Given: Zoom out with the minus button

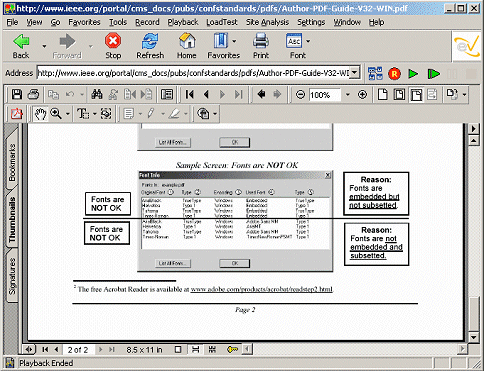Looking at the screenshot, I should coord(300,95).
